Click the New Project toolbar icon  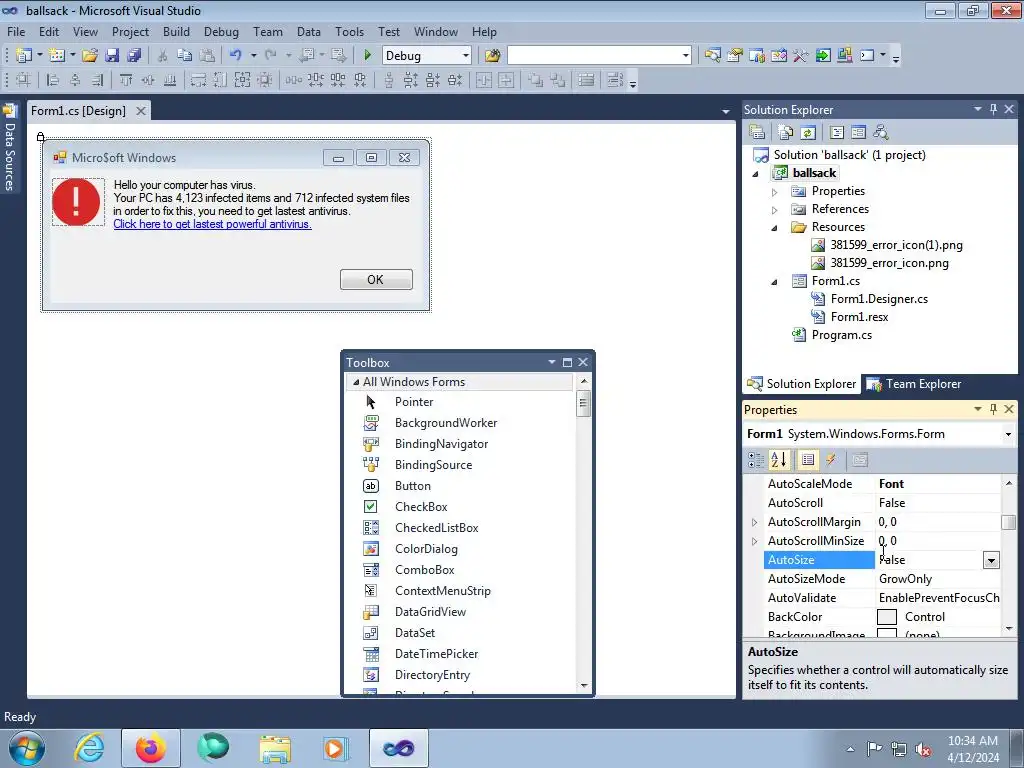[24, 56]
